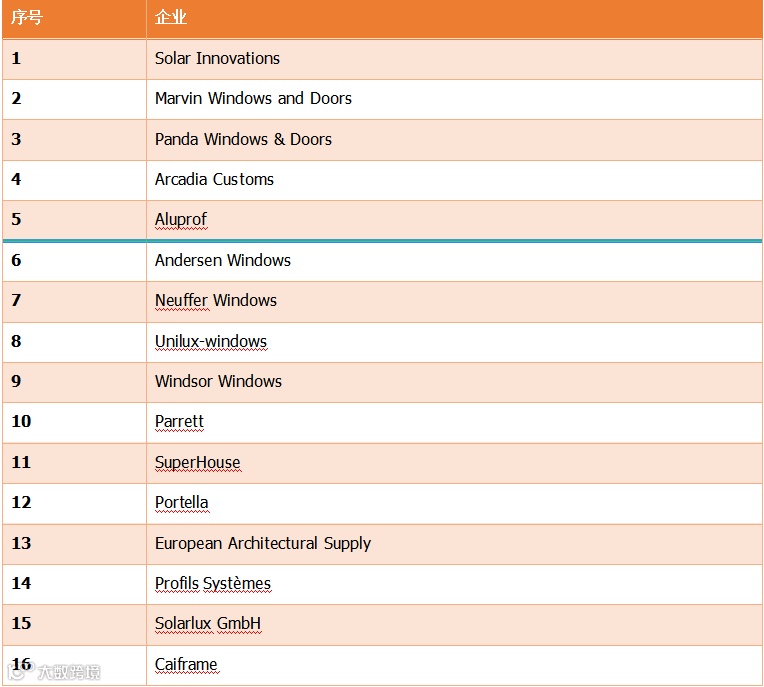Click row number 14 cell
Screen dimensions: 764x687
pyautogui.click(x=74, y=585)
